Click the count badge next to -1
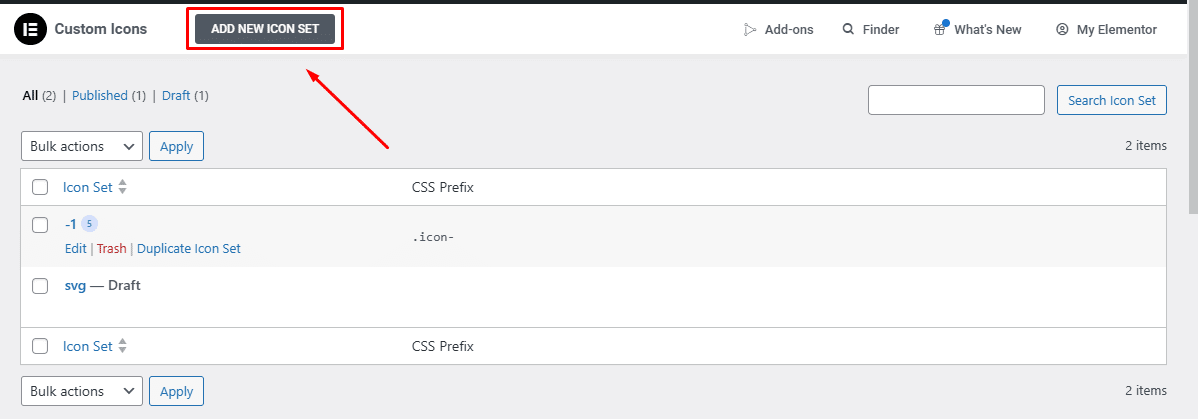 click(89, 224)
